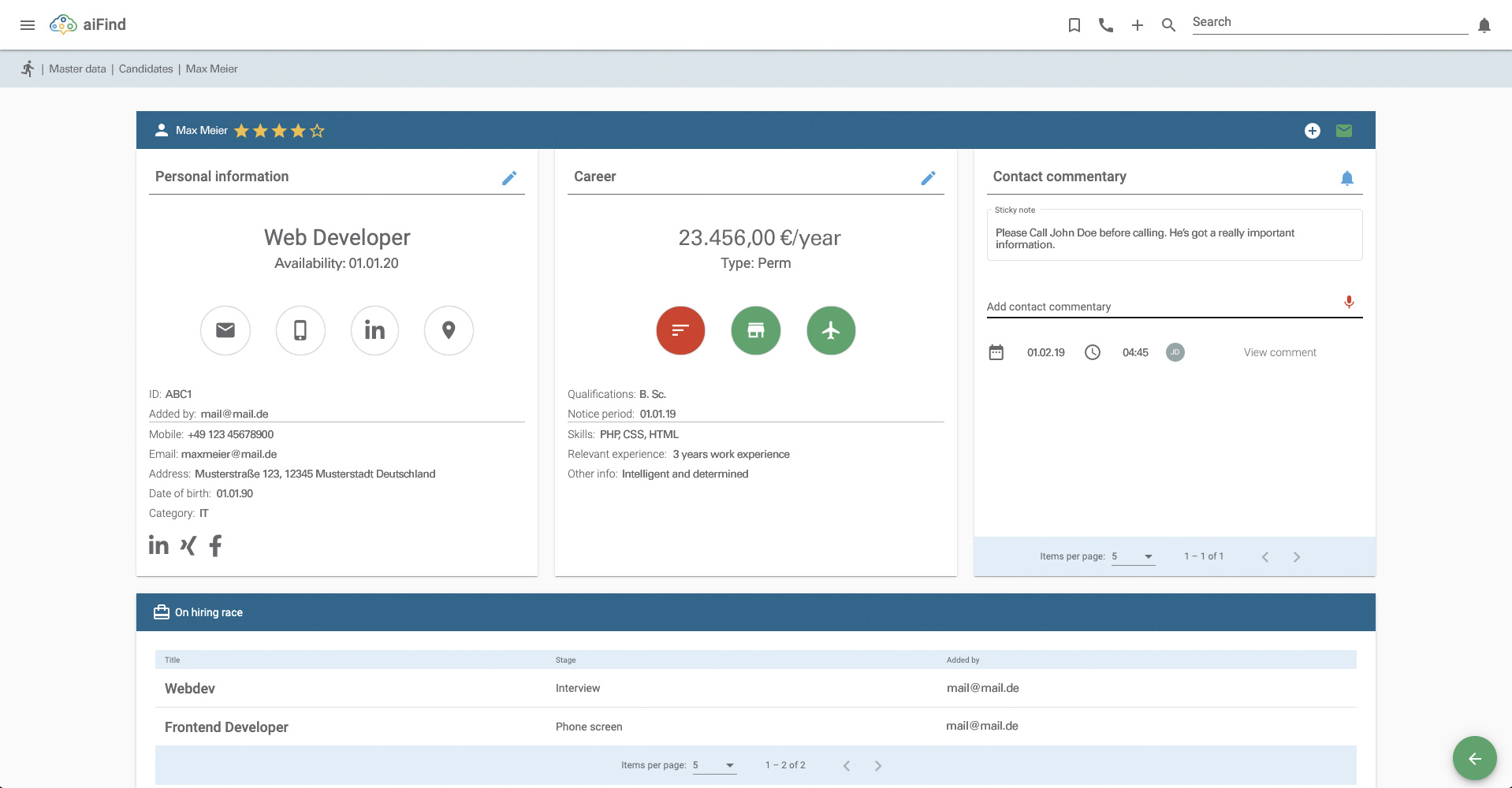Click the aiFind logo
1512x788 pixels.
88,24
